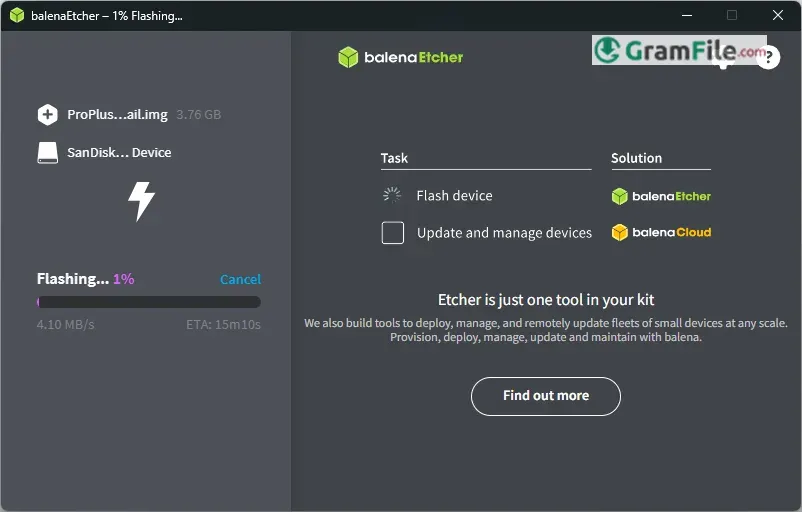The width and height of the screenshot is (802, 512).
Task: Click the Task column header
Action: (x=394, y=158)
